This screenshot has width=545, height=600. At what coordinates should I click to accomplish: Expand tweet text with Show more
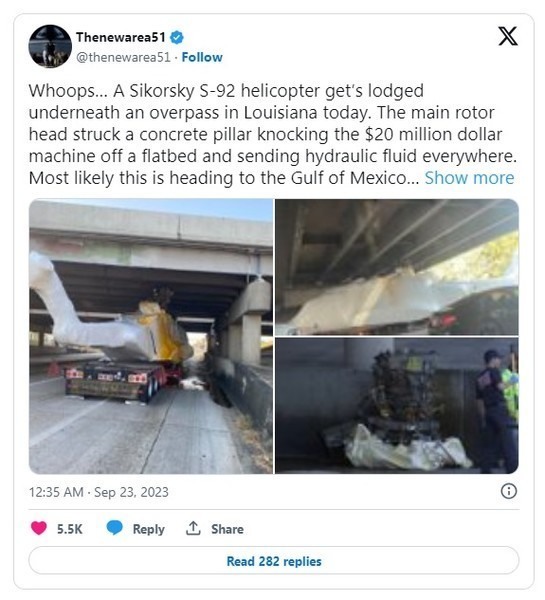coord(469,178)
